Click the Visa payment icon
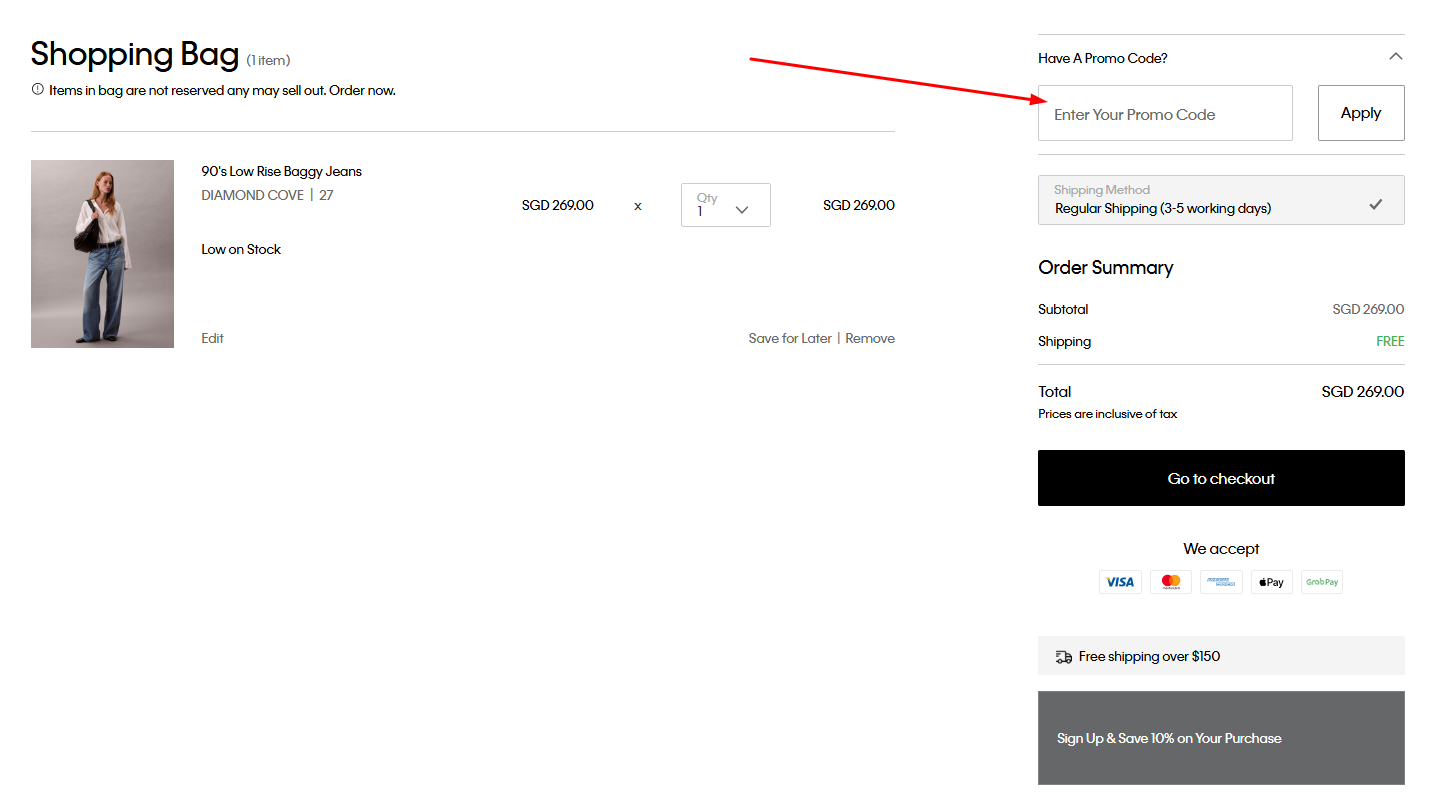1430x805 pixels. 1120,582
